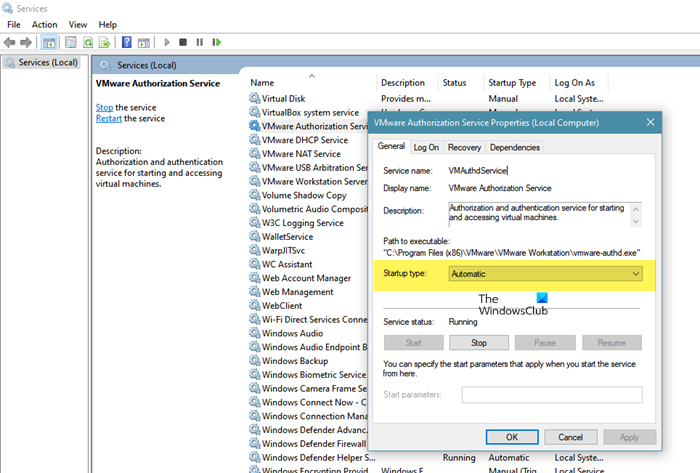Click the Stop Service square icon
The width and height of the screenshot is (700, 473).
[x=183, y=42]
